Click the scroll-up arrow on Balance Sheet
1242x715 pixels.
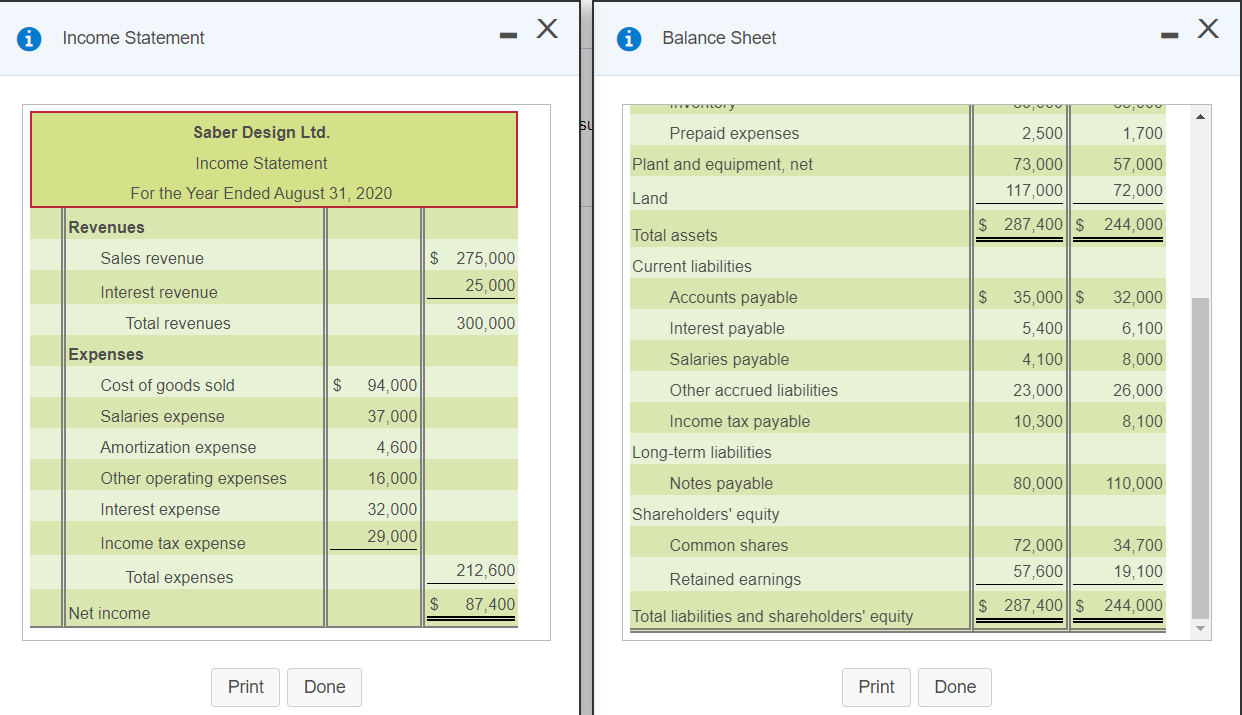point(1200,114)
